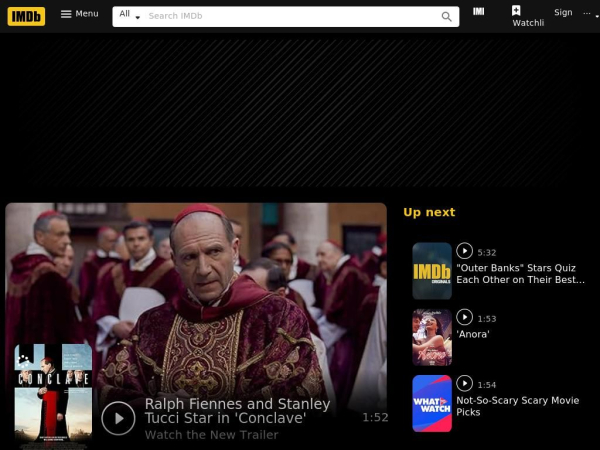Open the hamburger Menu
Viewport: 600px width, 450px height.
click(80, 14)
